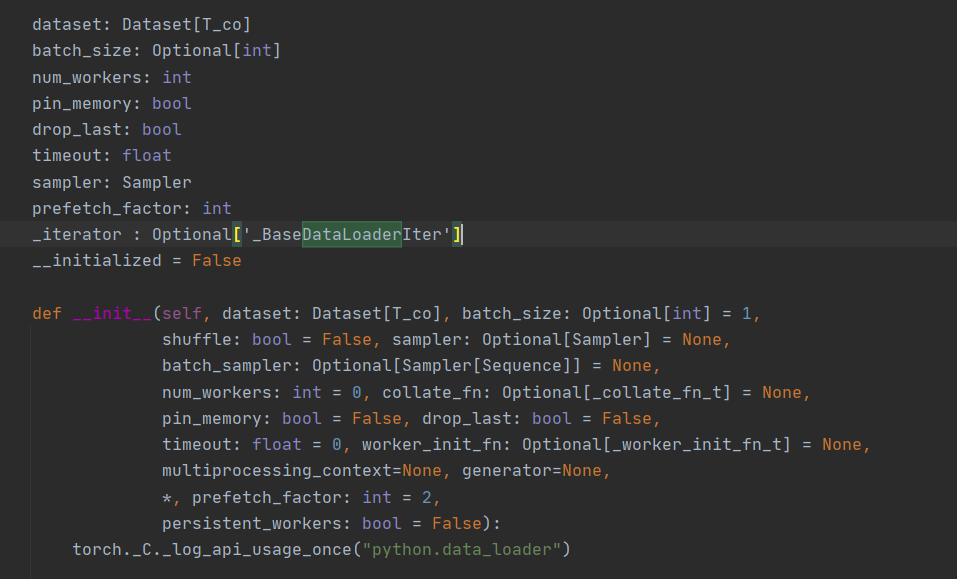This screenshot has height=579, width=957.
Task: Click the 'self' parameter in __init__
Action: point(182,314)
